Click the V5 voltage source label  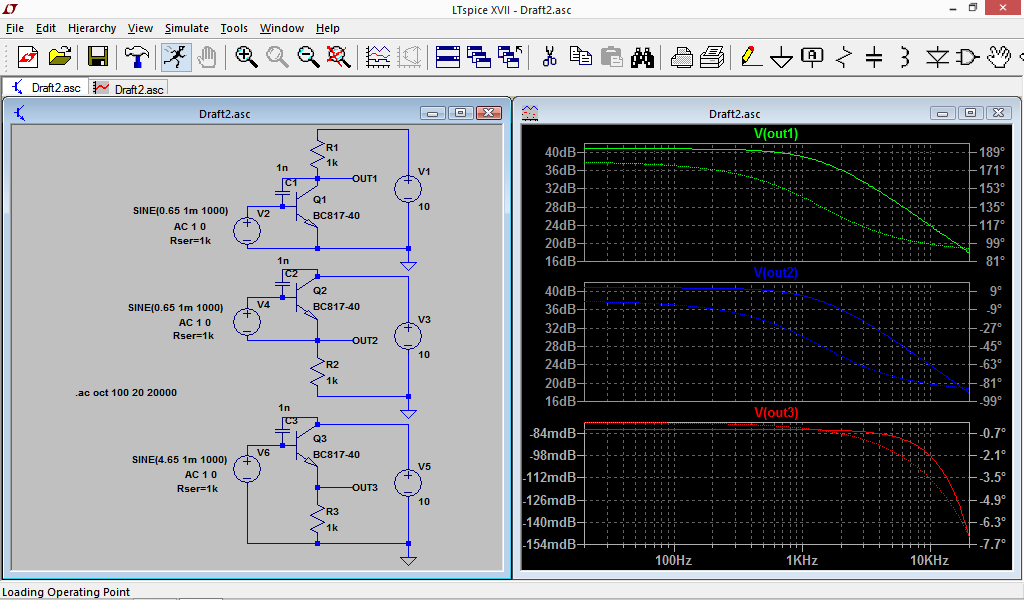click(424, 466)
